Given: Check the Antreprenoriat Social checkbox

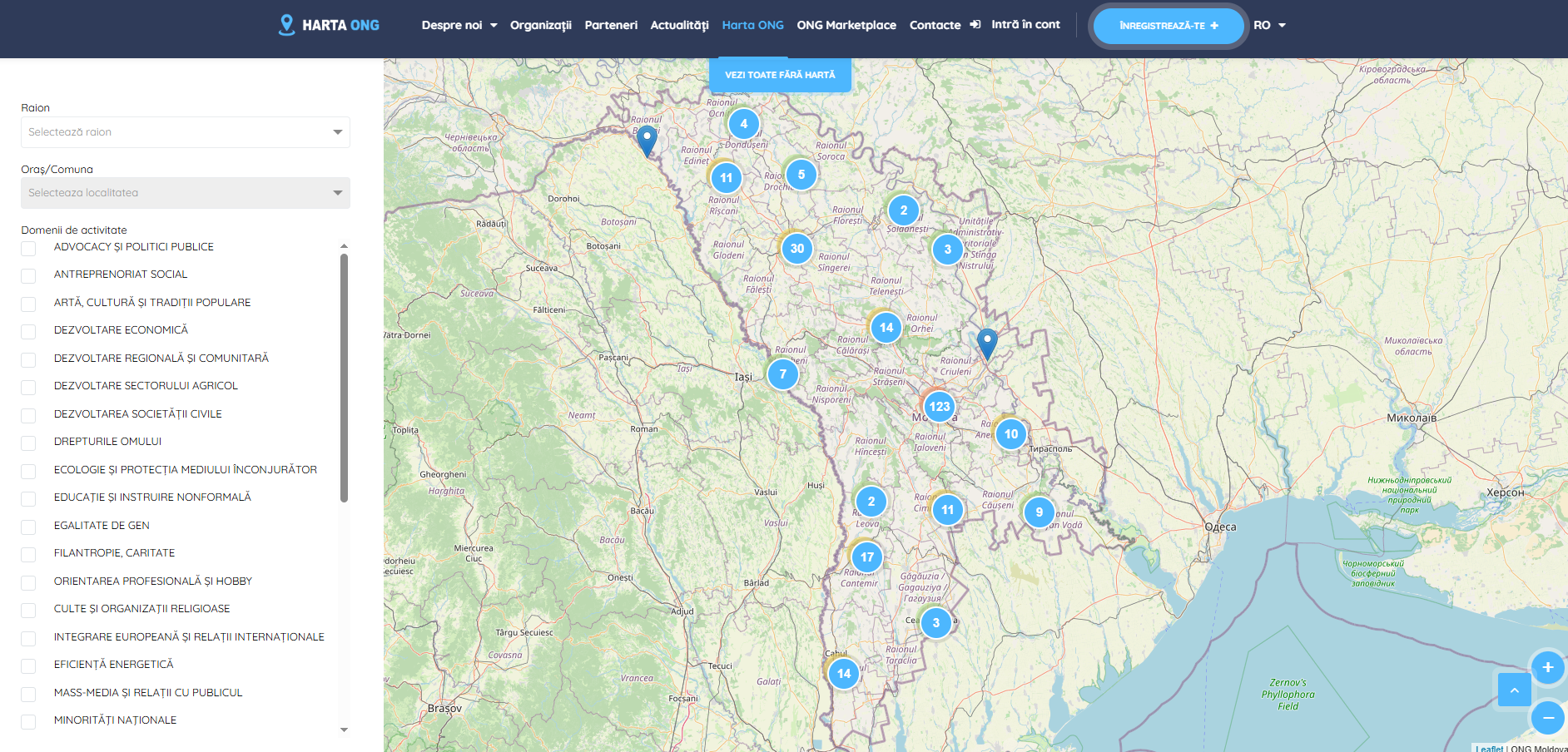Looking at the screenshot, I should tap(28, 275).
